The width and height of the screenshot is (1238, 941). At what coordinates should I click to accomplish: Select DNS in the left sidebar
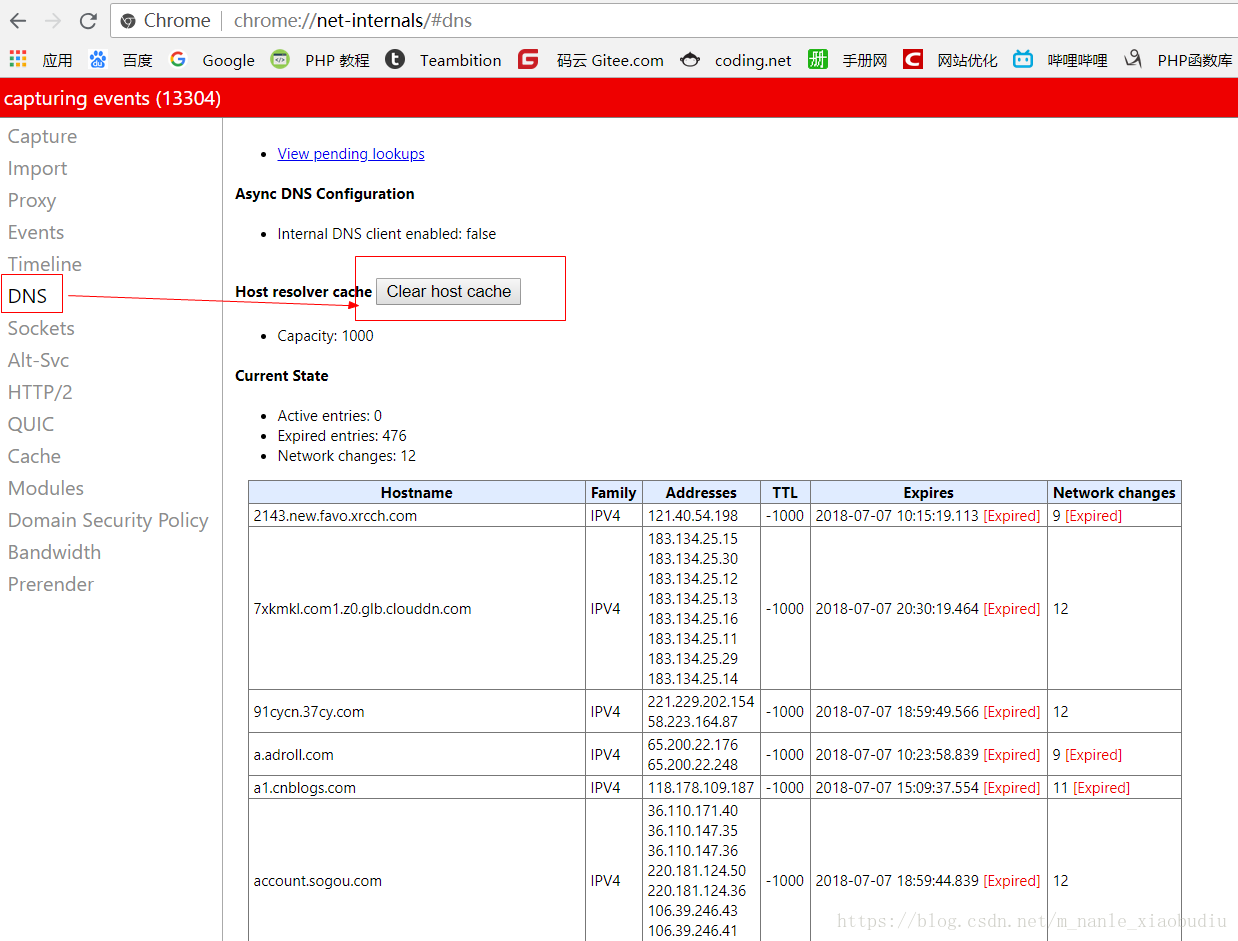[28, 296]
